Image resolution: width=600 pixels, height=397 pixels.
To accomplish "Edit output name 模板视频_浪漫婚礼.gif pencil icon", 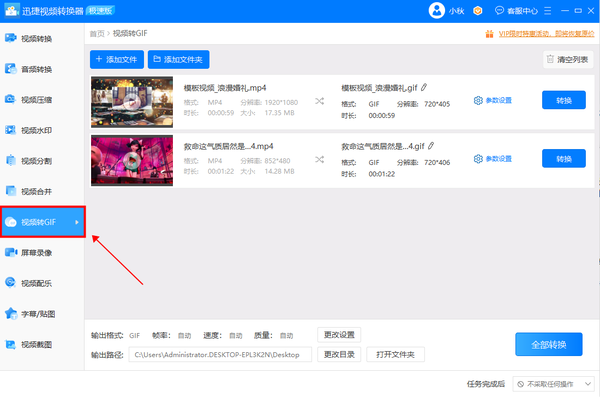I will pyautogui.click(x=424, y=88).
